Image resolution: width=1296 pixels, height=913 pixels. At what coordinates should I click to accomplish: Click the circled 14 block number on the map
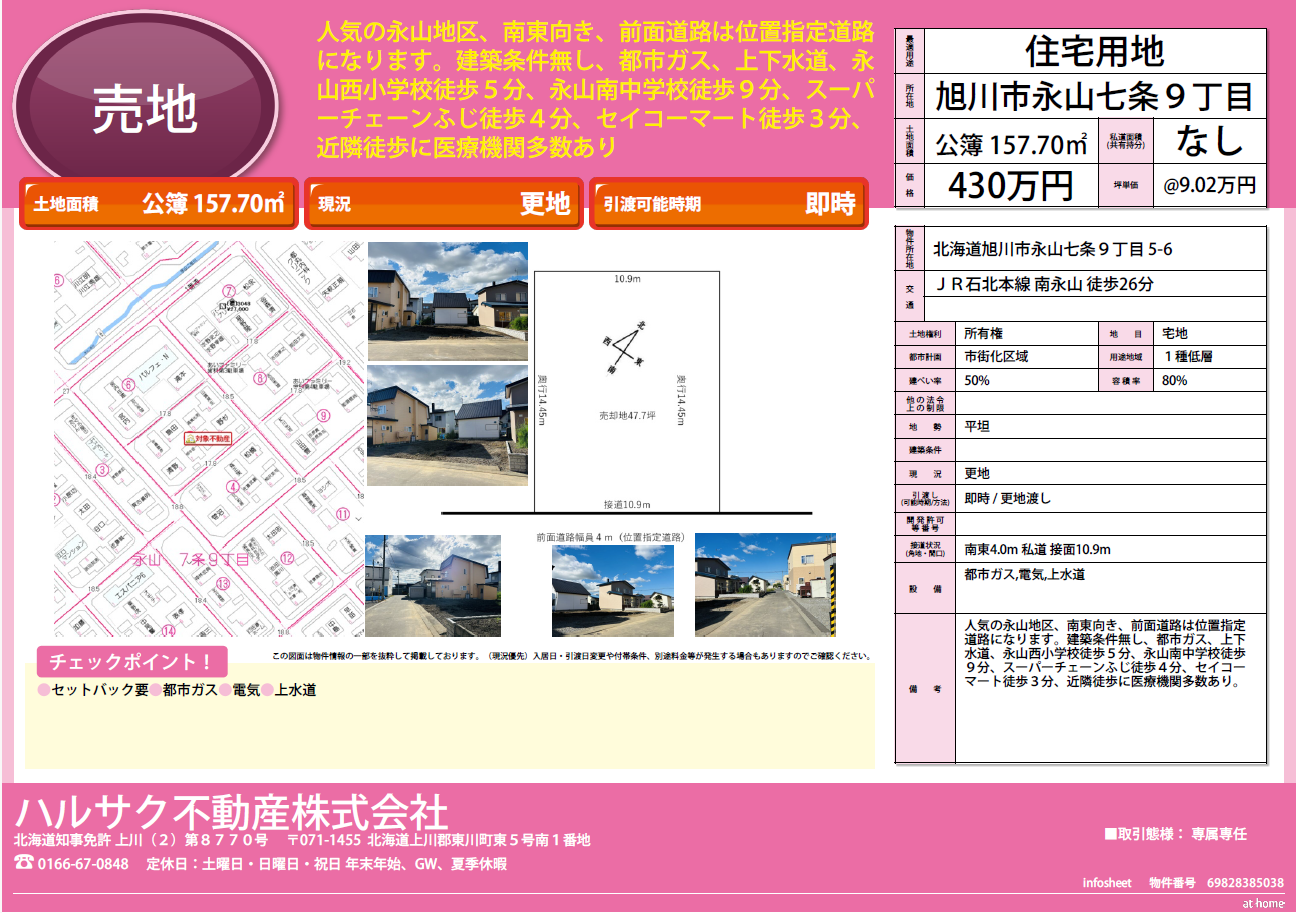(x=169, y=631)
